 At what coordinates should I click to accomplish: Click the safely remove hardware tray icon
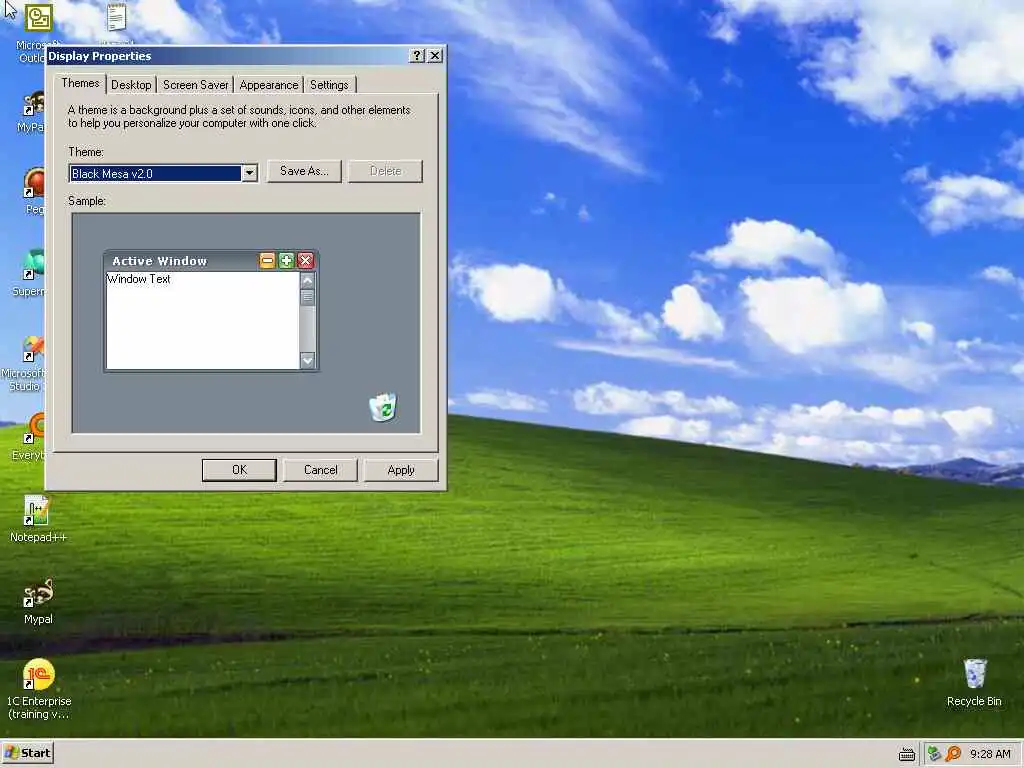coord(934,754)
